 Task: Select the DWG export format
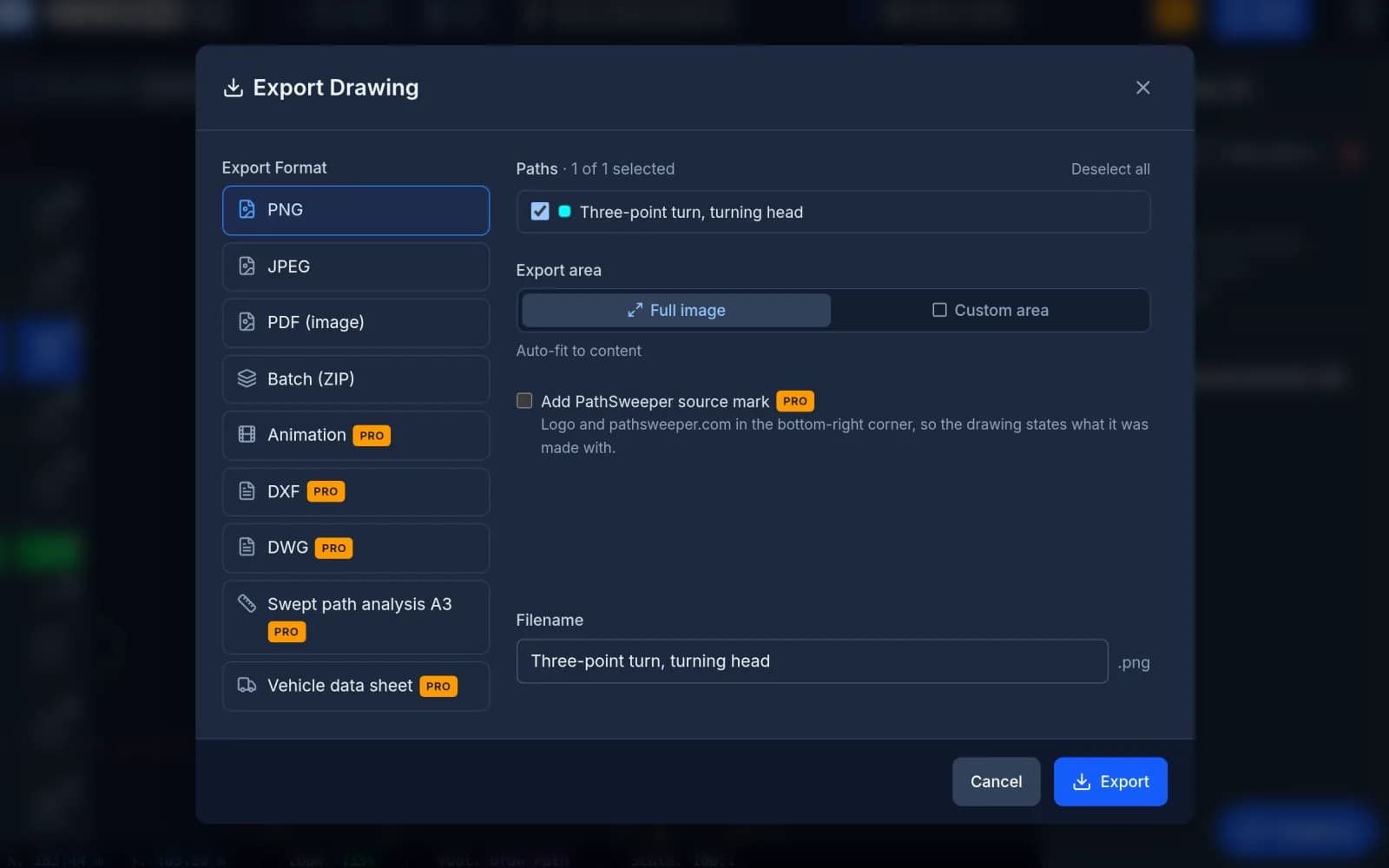[x=356, y=548]
